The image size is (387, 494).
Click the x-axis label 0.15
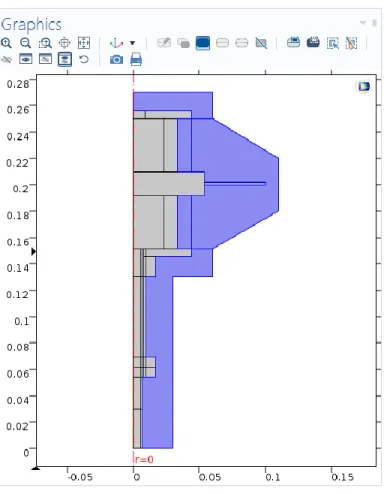coord(342,477)
